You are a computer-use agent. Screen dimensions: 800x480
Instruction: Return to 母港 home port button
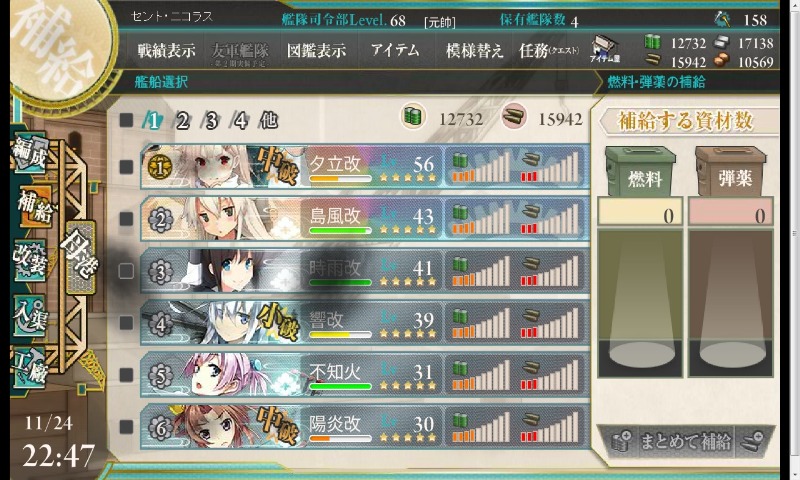pyautogui.click(x=80, y=257)
